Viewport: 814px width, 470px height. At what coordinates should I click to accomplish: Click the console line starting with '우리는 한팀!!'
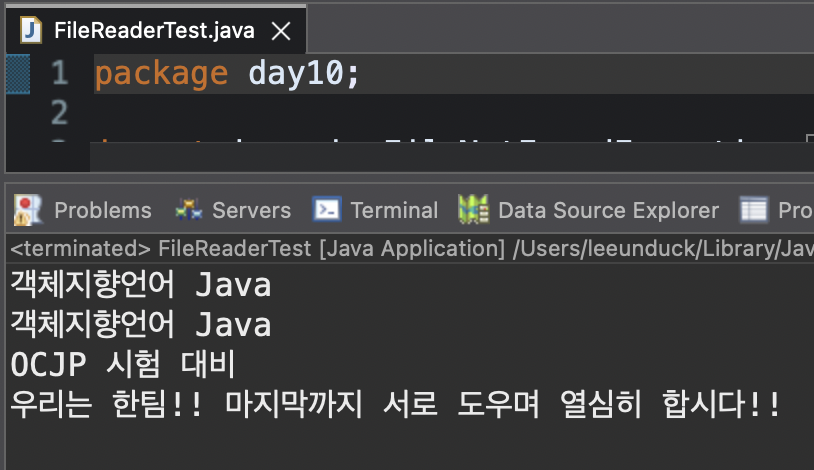coord(395,404)
